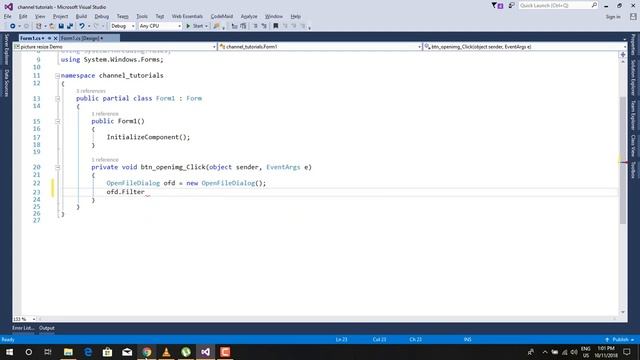Open the CodeMaid menu

tap(222, 16)
